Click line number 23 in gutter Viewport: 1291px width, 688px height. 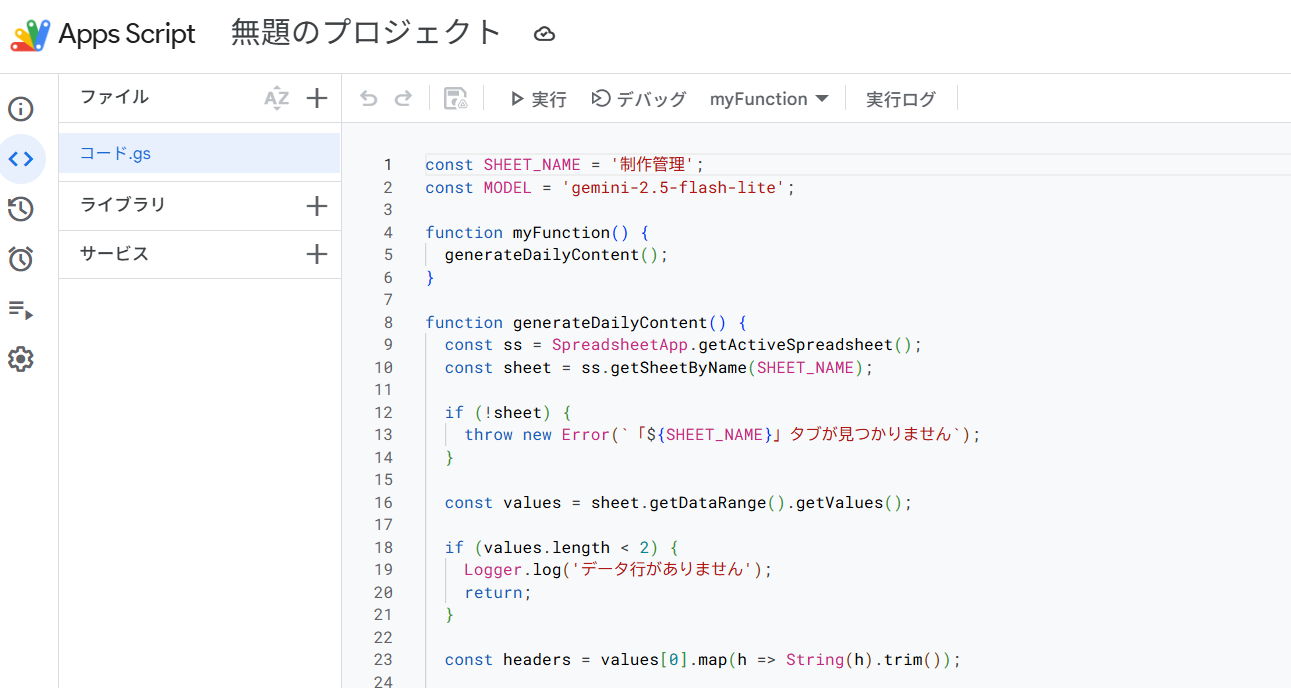pyautogui.click(x=384, y=660)
